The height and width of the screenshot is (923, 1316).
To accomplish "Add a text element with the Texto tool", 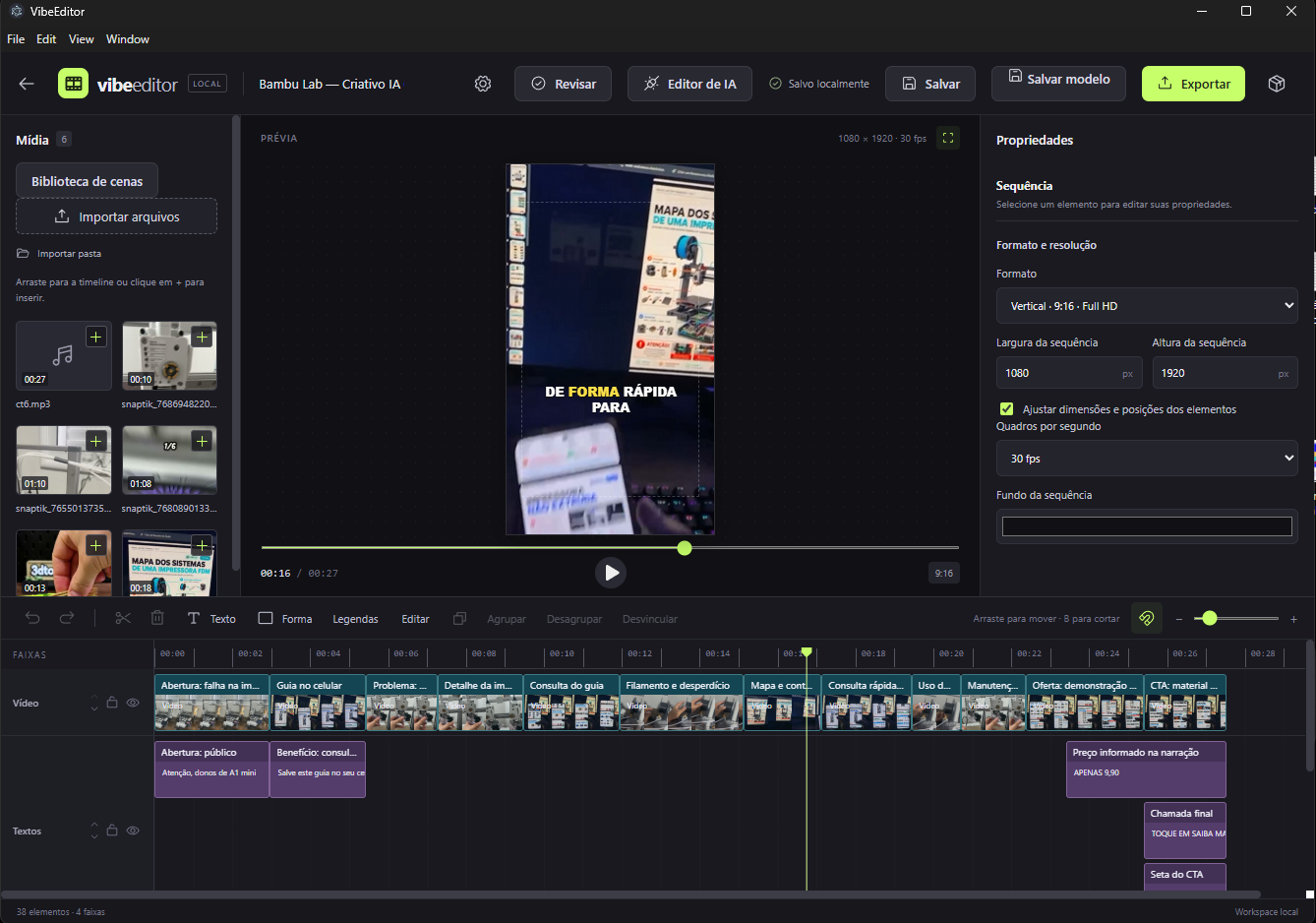I will click(x=211, y=618).
